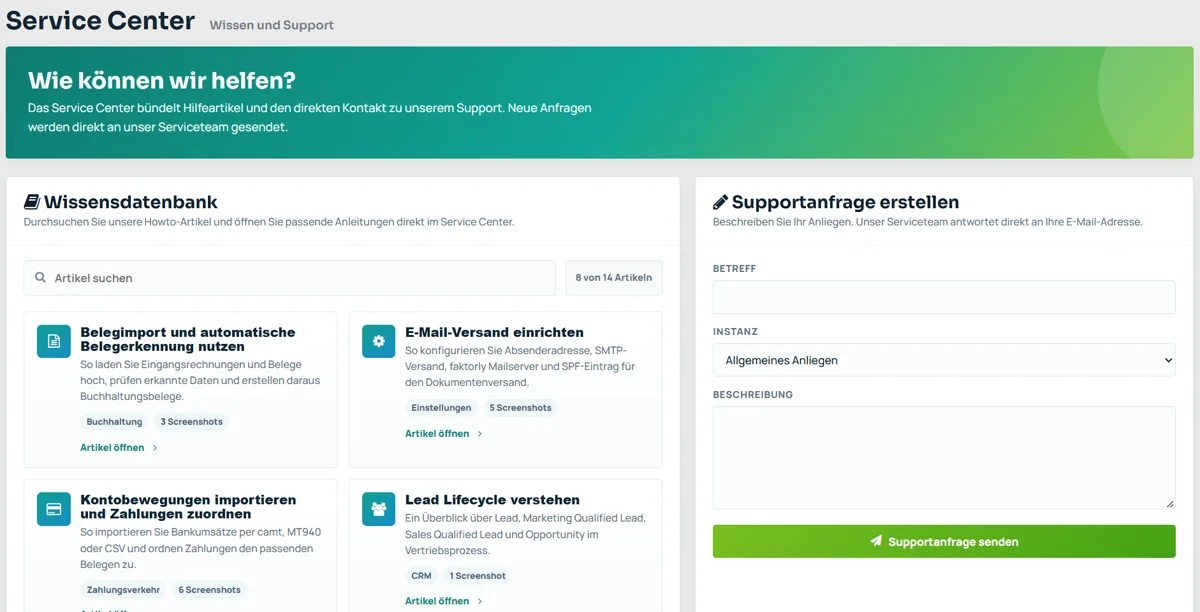Click the 5 Screenshots tag
The width and height of the screenshot is (1200, 612).
(521, 408)
